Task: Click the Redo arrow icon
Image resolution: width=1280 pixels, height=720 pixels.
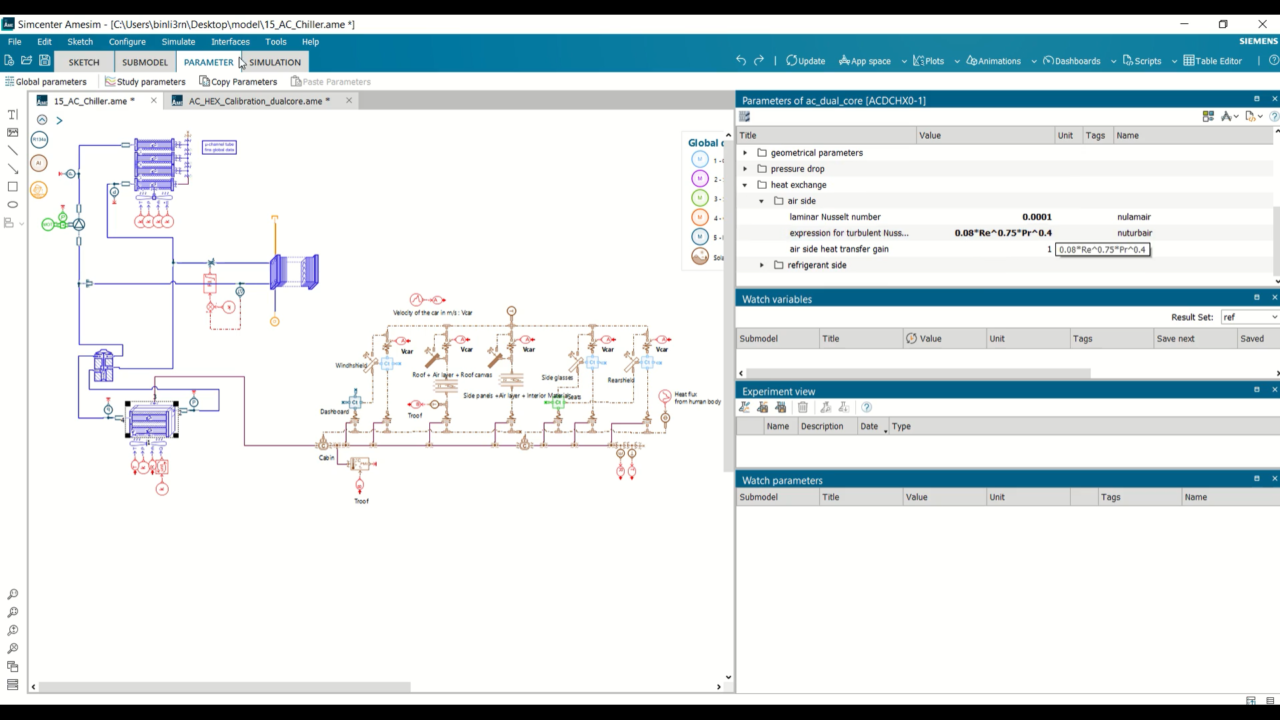Action: (x=759, y=61)
